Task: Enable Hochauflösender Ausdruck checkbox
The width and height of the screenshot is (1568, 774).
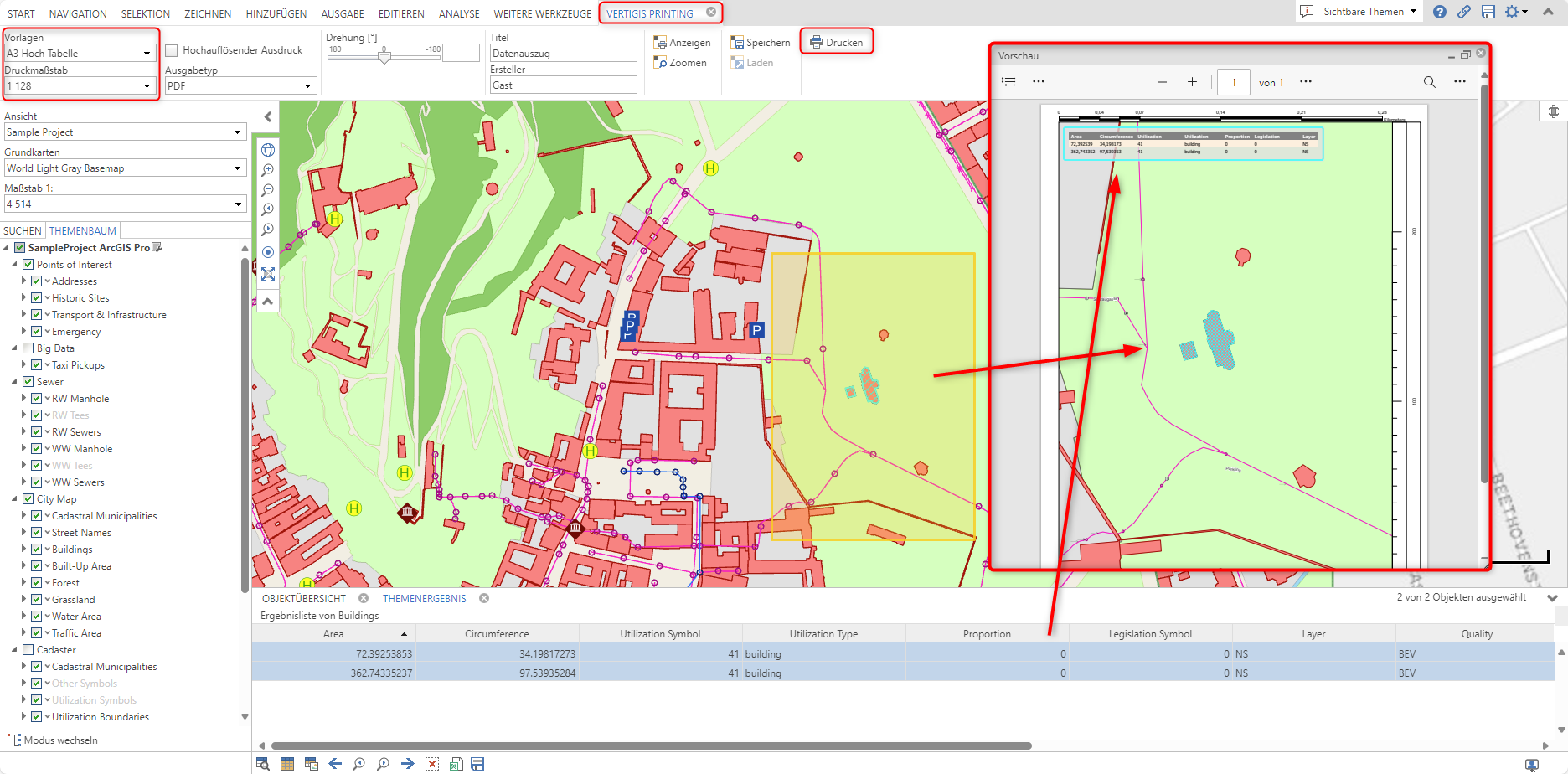Action: pyautogui.click(x=172, y=50)
